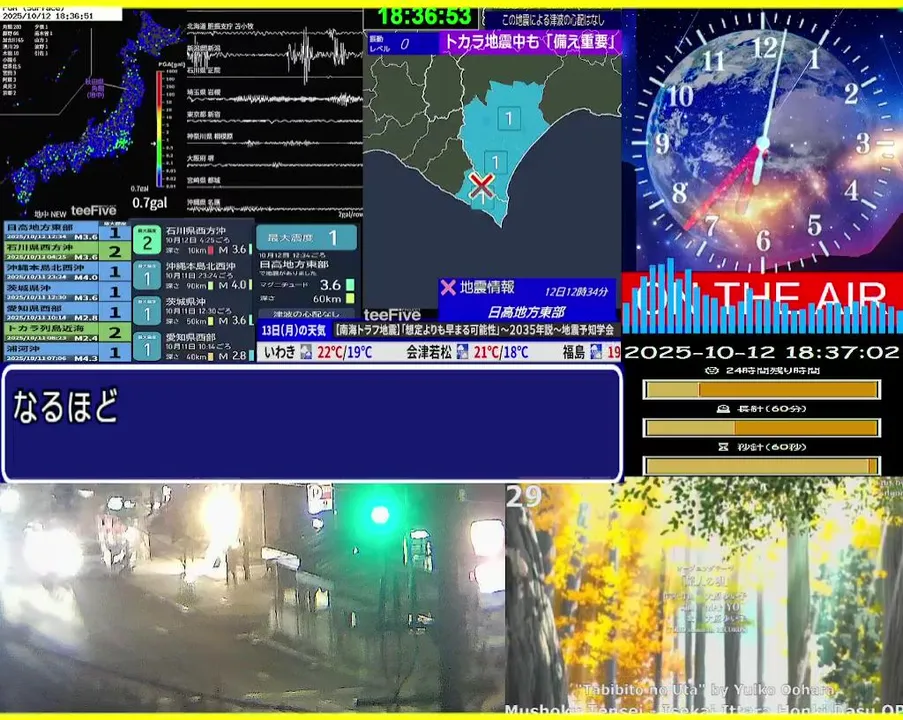Click the green intensity 2 badge for 石川県西方沖

tap(147, 240)
